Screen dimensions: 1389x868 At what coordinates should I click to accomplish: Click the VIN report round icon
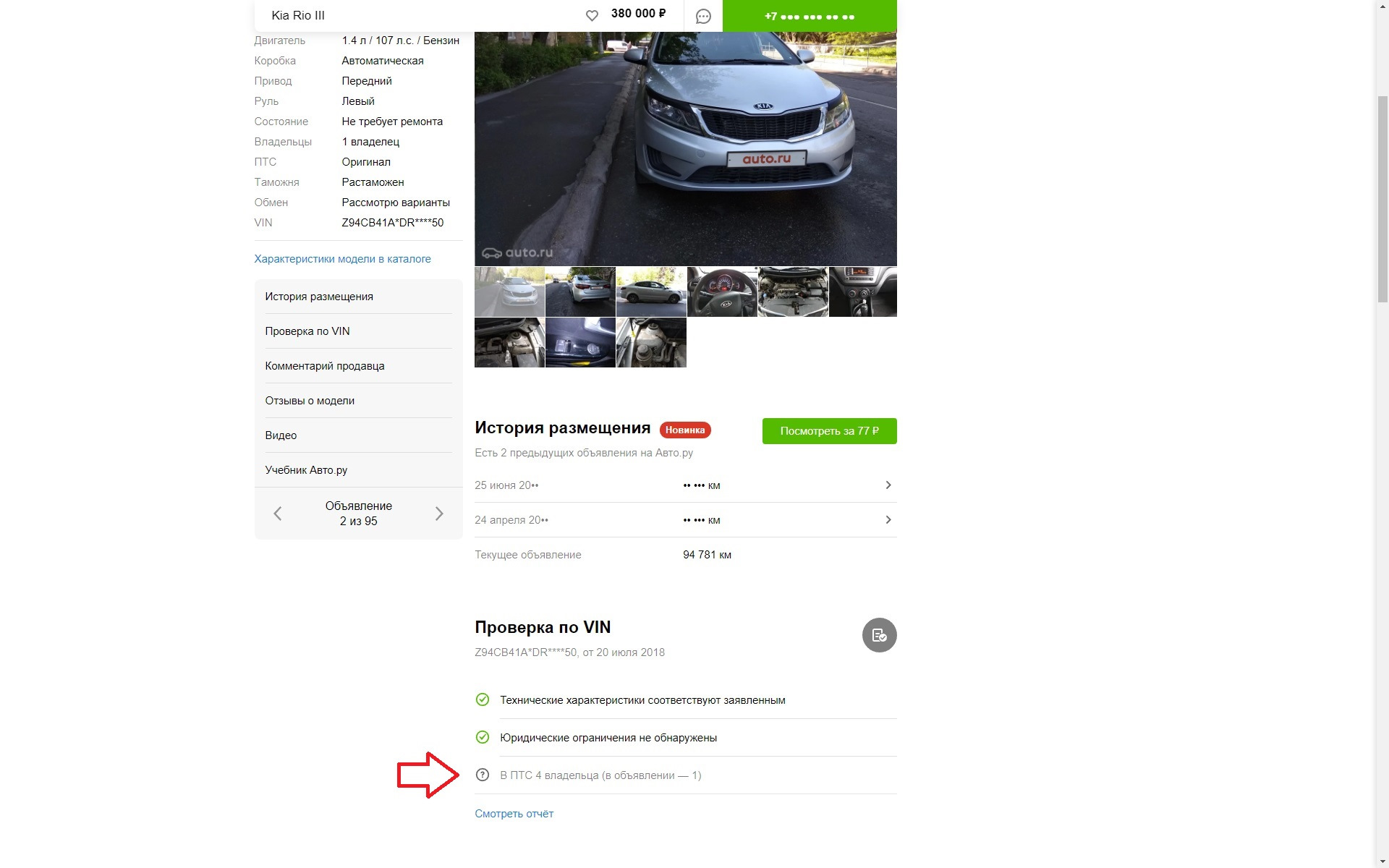click(x=879, y=635)
